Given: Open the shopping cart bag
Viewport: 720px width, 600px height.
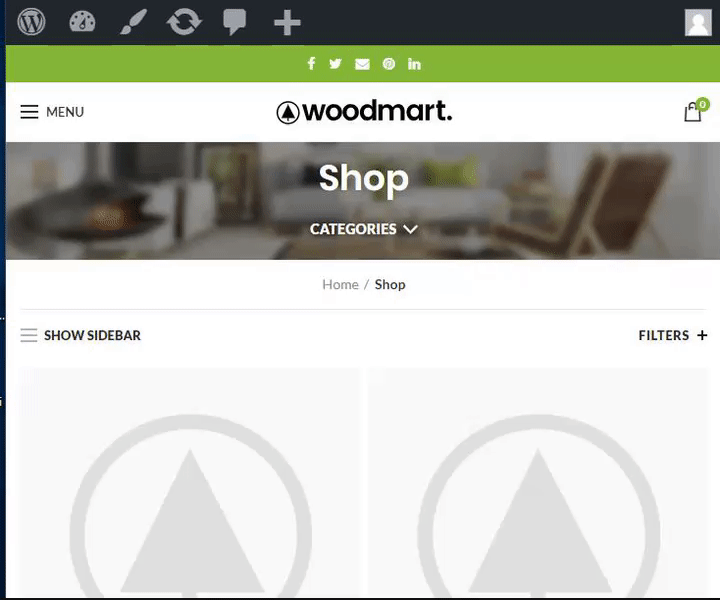Looking at the screenshot, I should pos(694,111).
